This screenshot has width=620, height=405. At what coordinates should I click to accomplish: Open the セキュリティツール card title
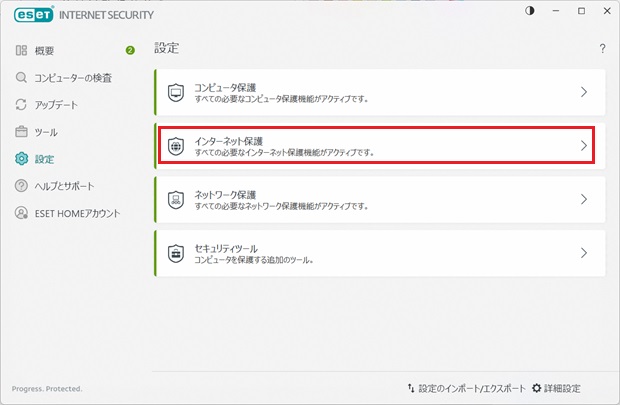[226, 248]
